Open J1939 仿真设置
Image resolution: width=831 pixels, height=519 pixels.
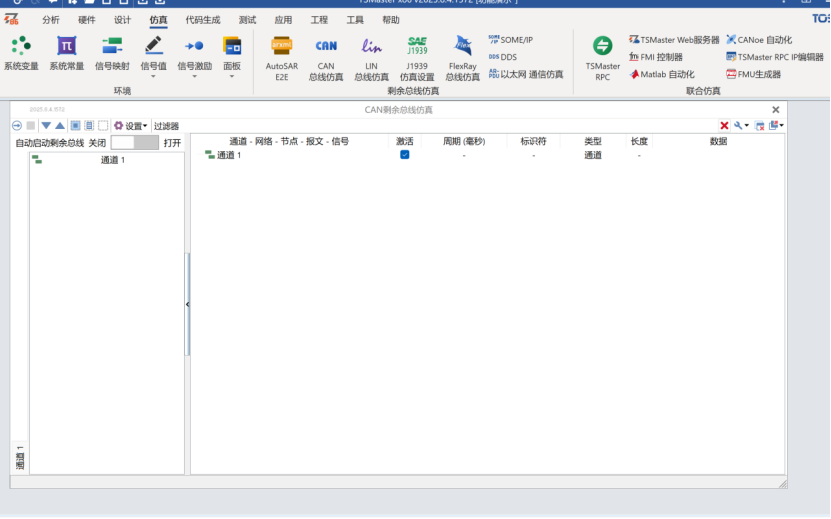417,58
